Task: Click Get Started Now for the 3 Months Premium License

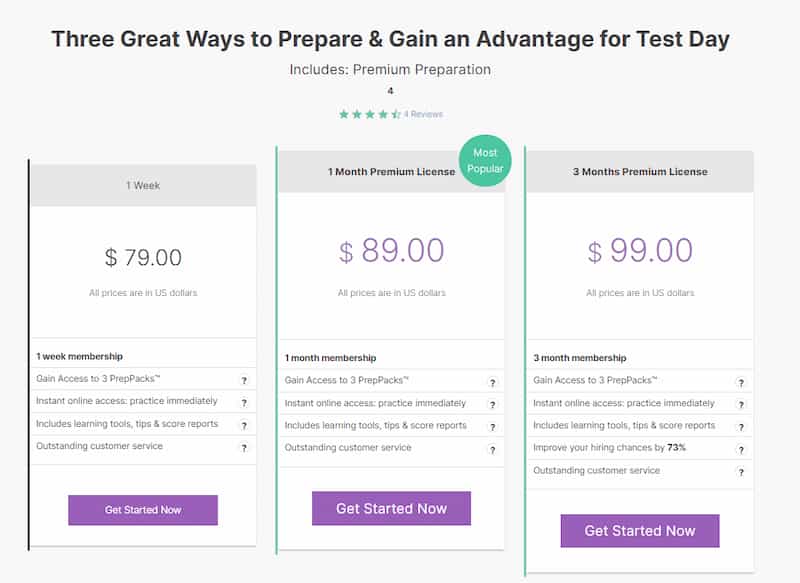Action: coord(639,531)
